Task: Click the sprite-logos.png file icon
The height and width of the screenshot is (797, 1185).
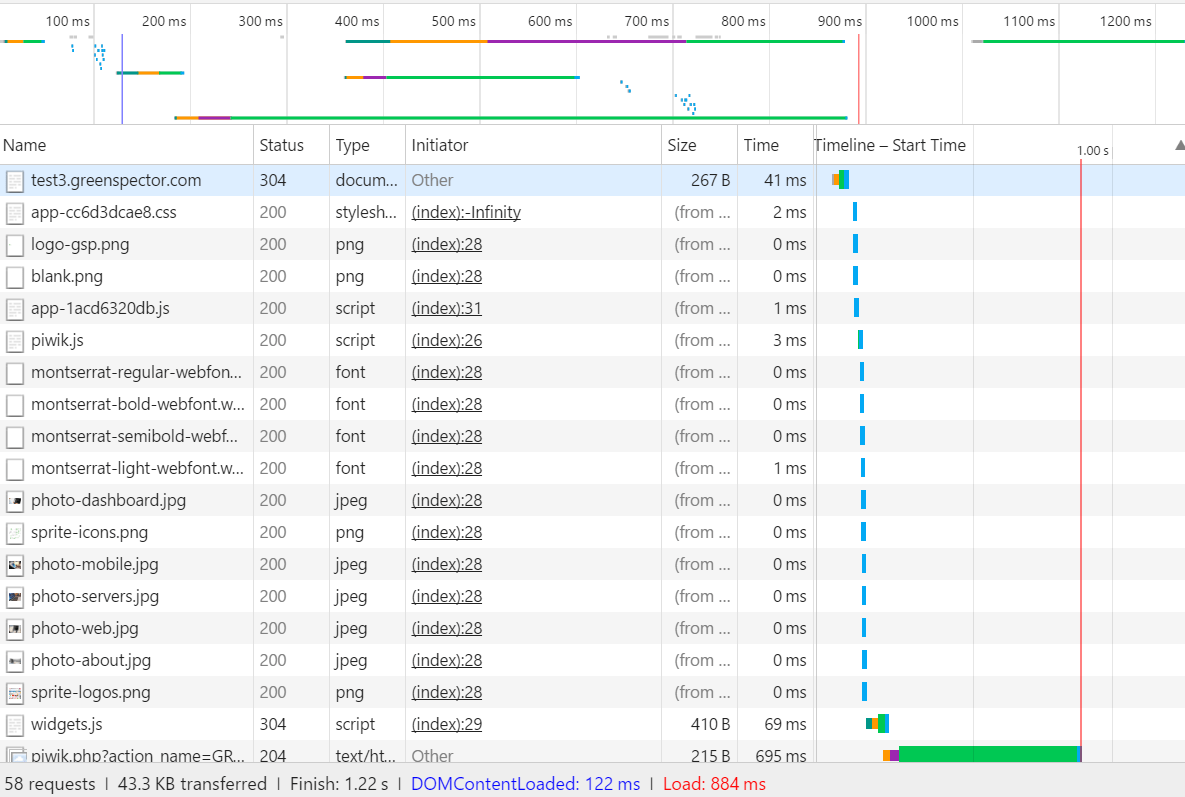Action: pyautogui.click(x=14, y=693)
